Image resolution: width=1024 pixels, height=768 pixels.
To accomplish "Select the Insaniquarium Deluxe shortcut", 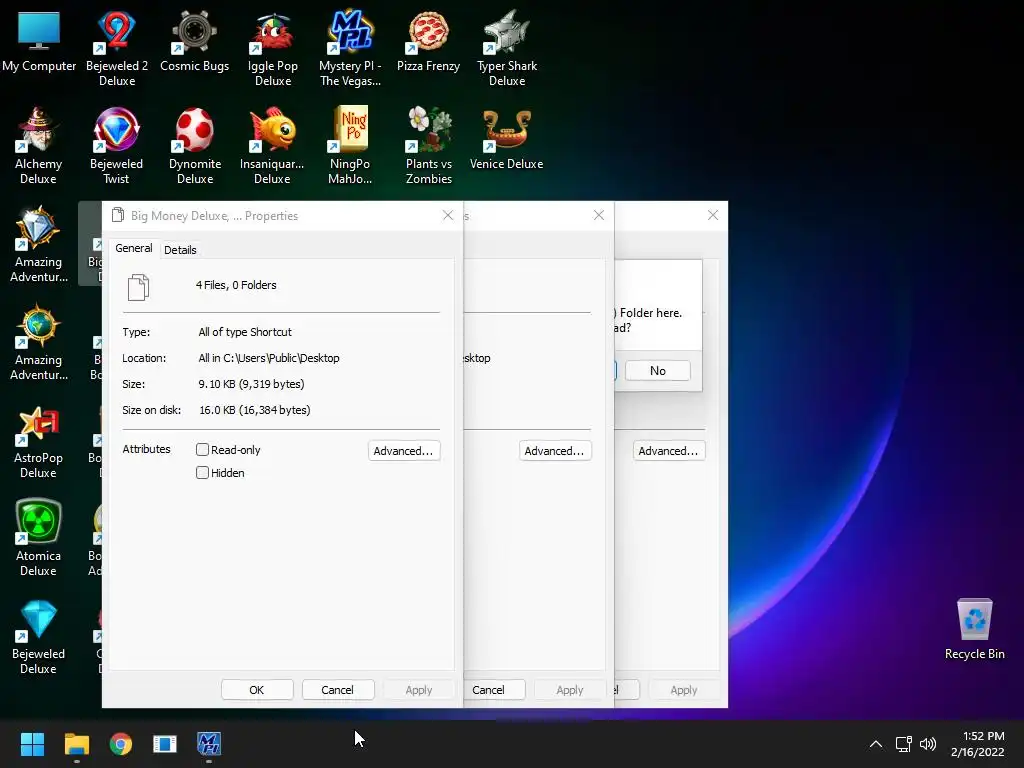I will 272,146.
